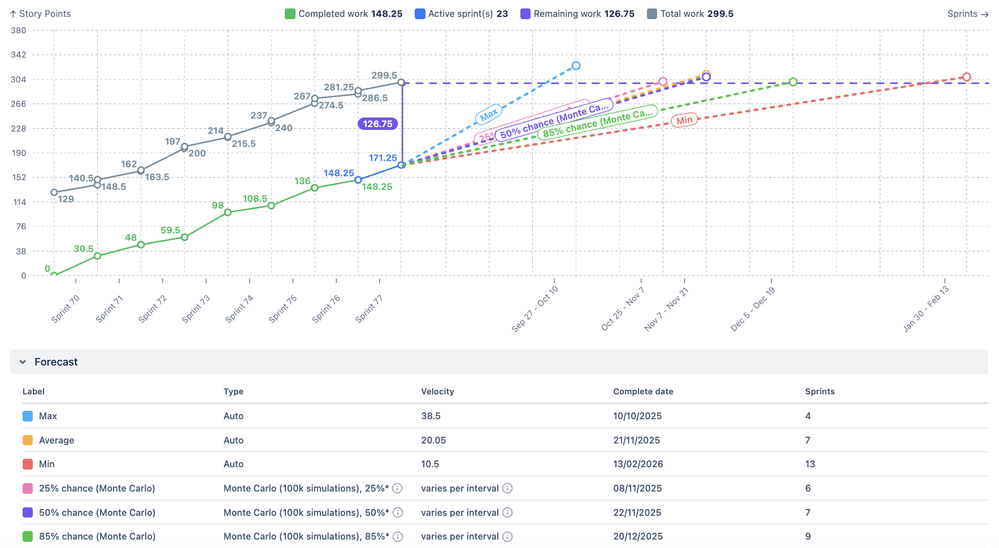Click the Max forecast blue color swatch
The height and width of the screenshot is (548, 999).
[x=28, y=416]
